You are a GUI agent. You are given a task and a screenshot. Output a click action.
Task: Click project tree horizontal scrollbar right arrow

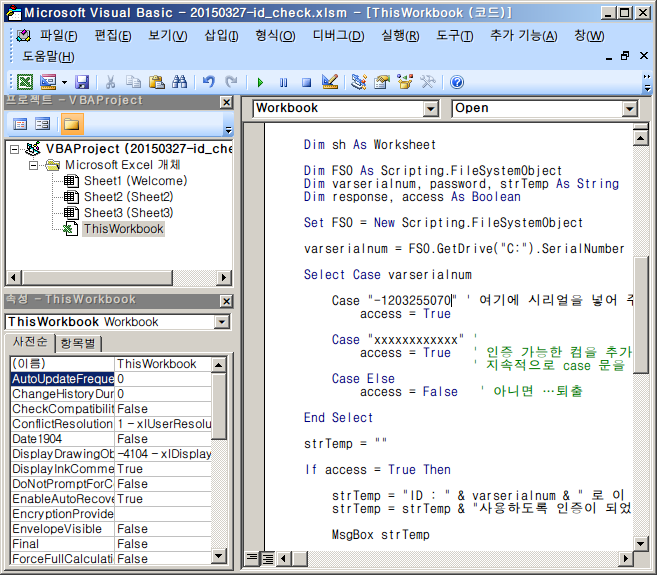click(x=224, y=277)
